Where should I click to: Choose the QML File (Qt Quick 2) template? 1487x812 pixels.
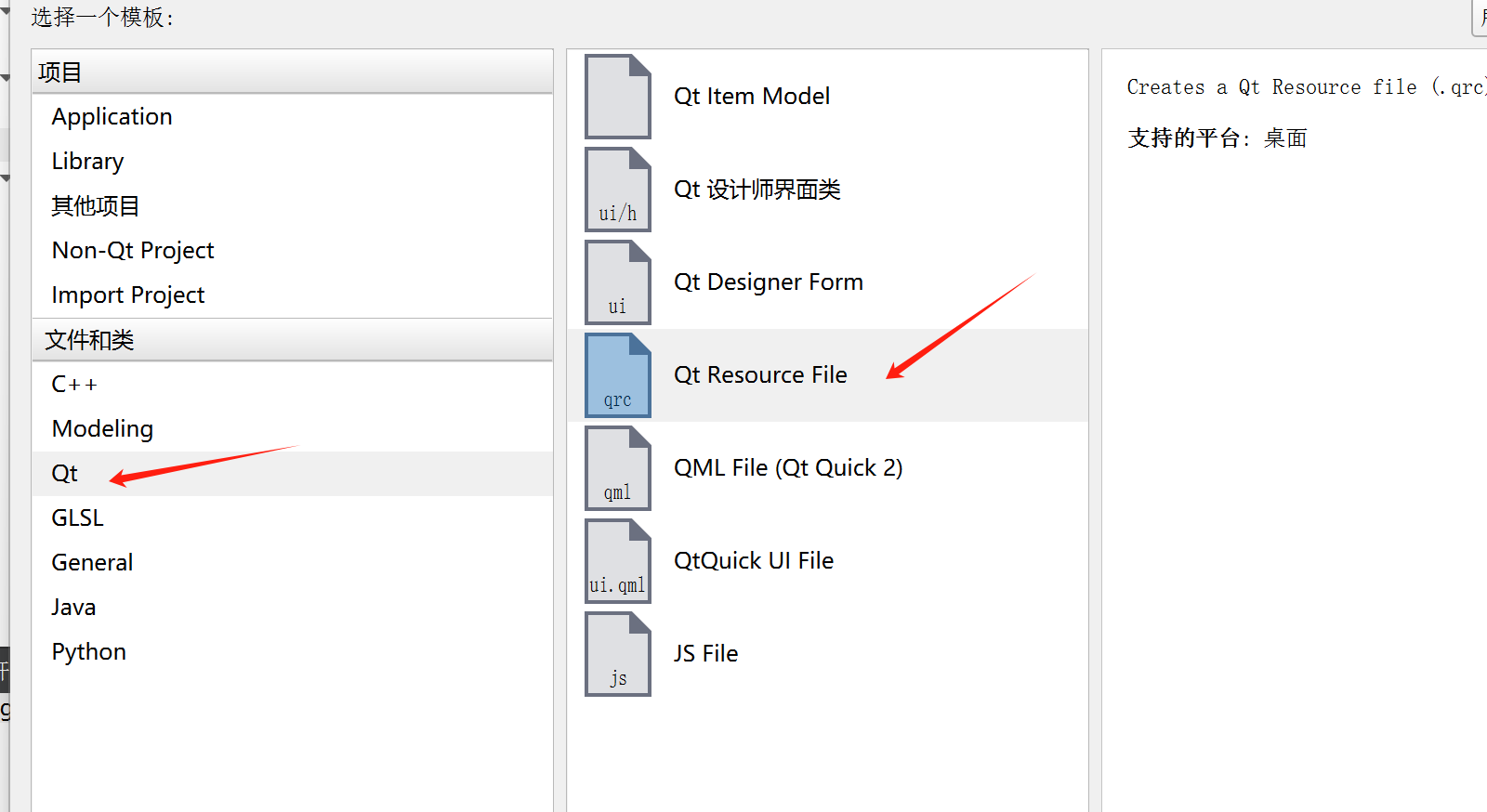(x=827, y=468)
